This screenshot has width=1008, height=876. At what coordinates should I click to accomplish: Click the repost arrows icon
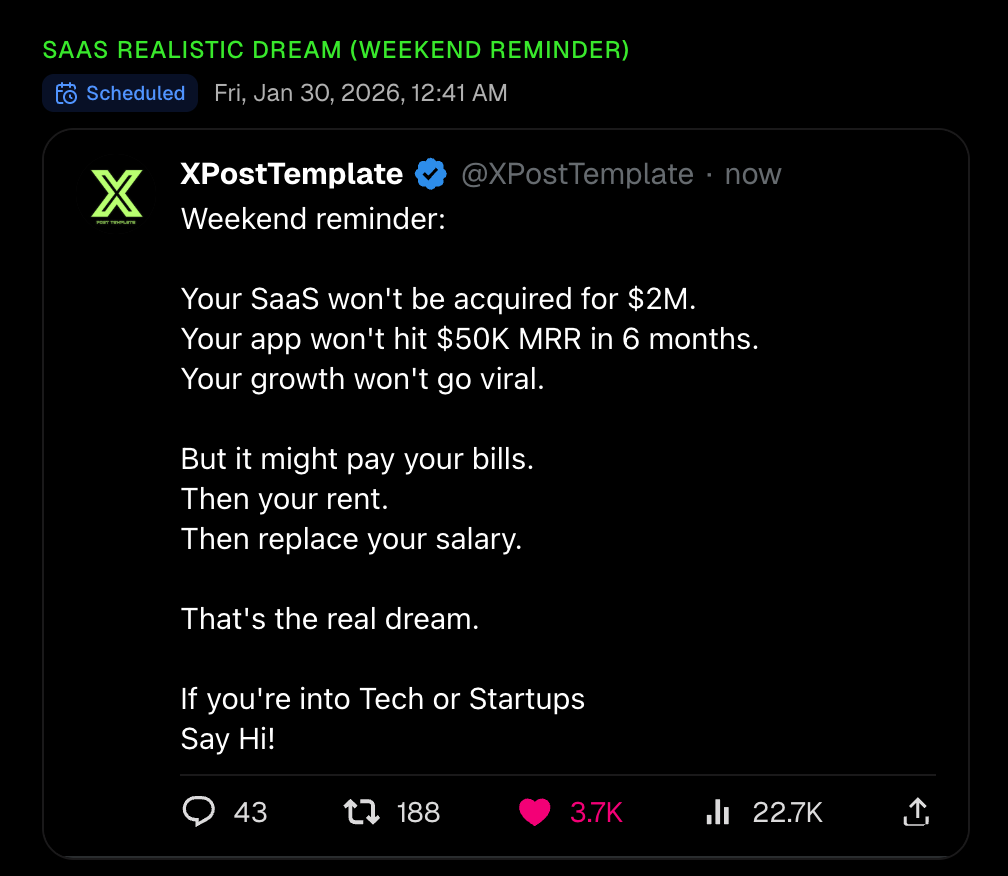tap(361, 811)
